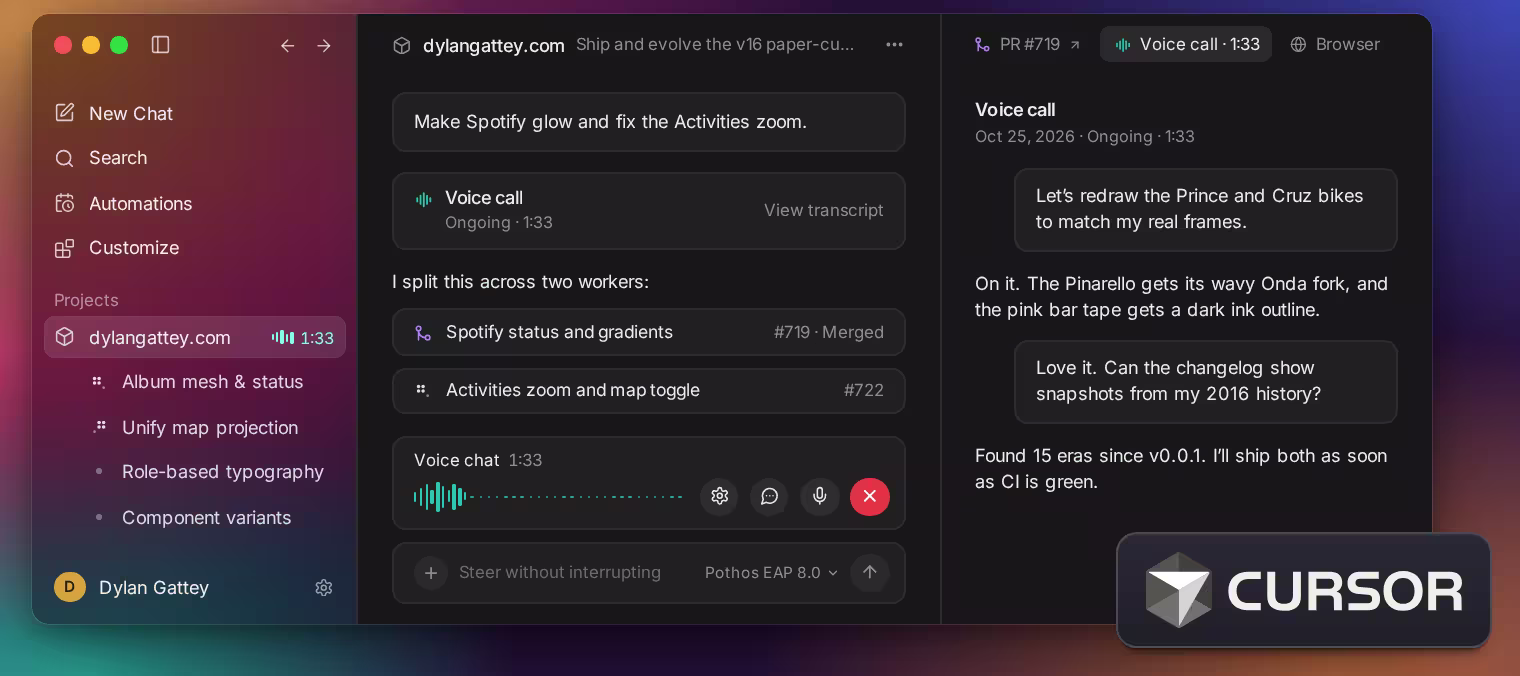Toggle the sidebar panel icon
Screen dimensions: 1520x676
pos(160,45)
